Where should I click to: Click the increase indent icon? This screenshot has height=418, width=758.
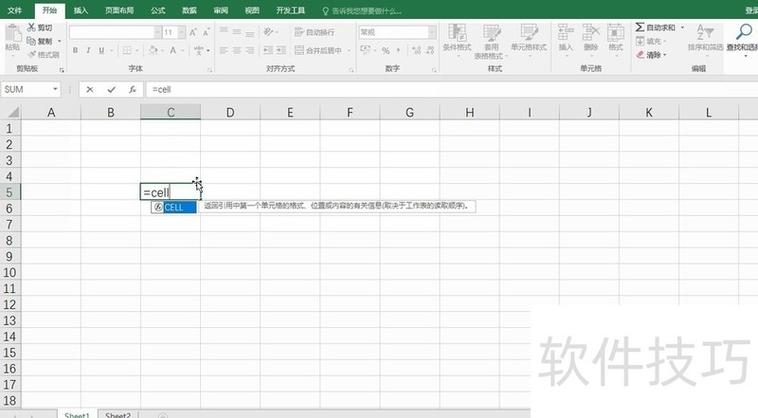281,50
